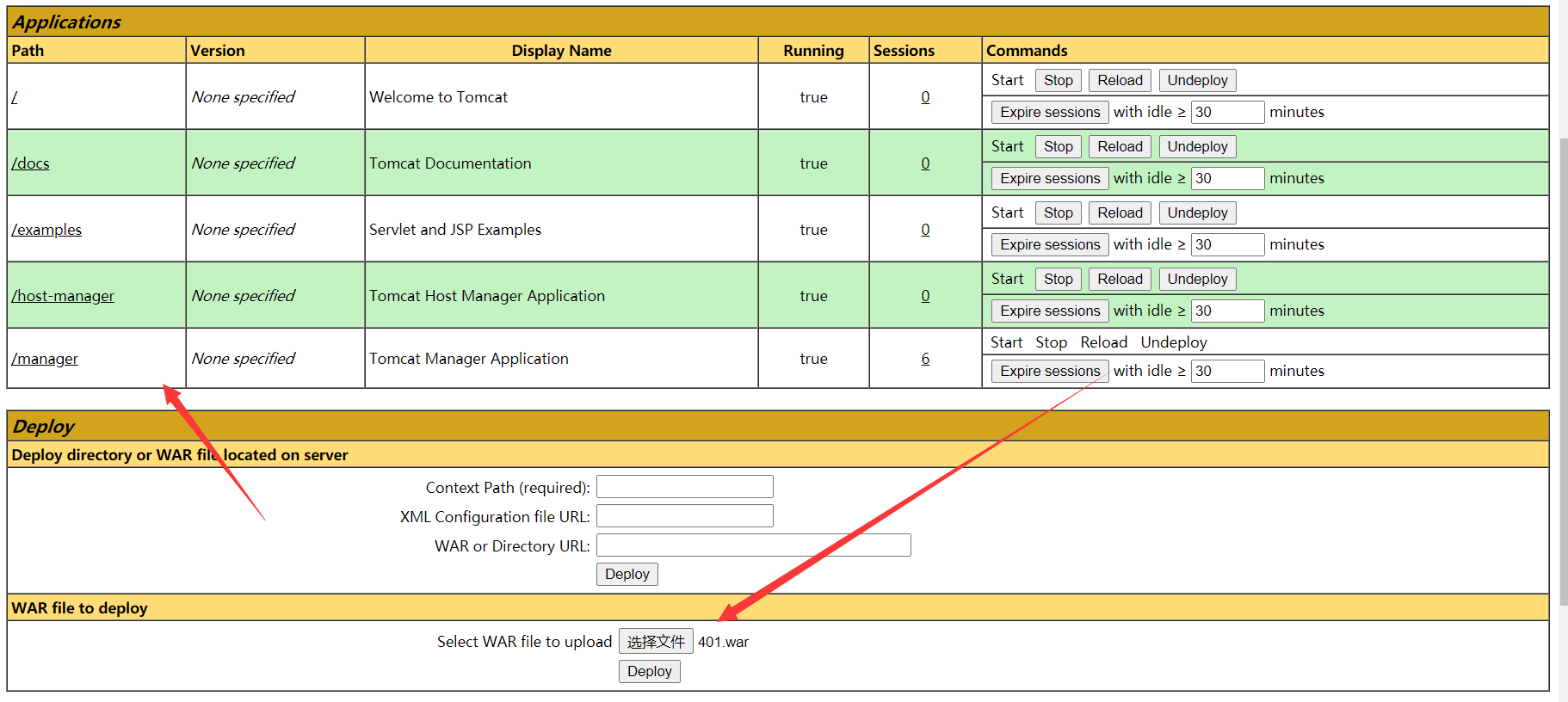Open the /examples application link
The height and width of the screenshot is (702, 1568).
click(46, 230)
